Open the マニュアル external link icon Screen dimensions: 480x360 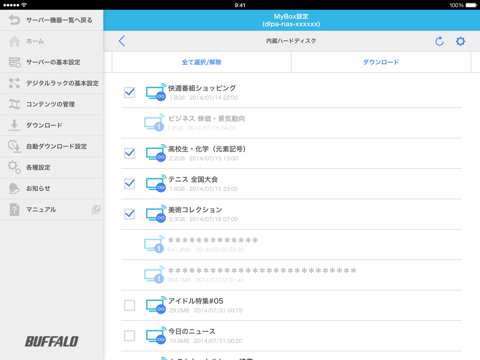tap(96, 209)
